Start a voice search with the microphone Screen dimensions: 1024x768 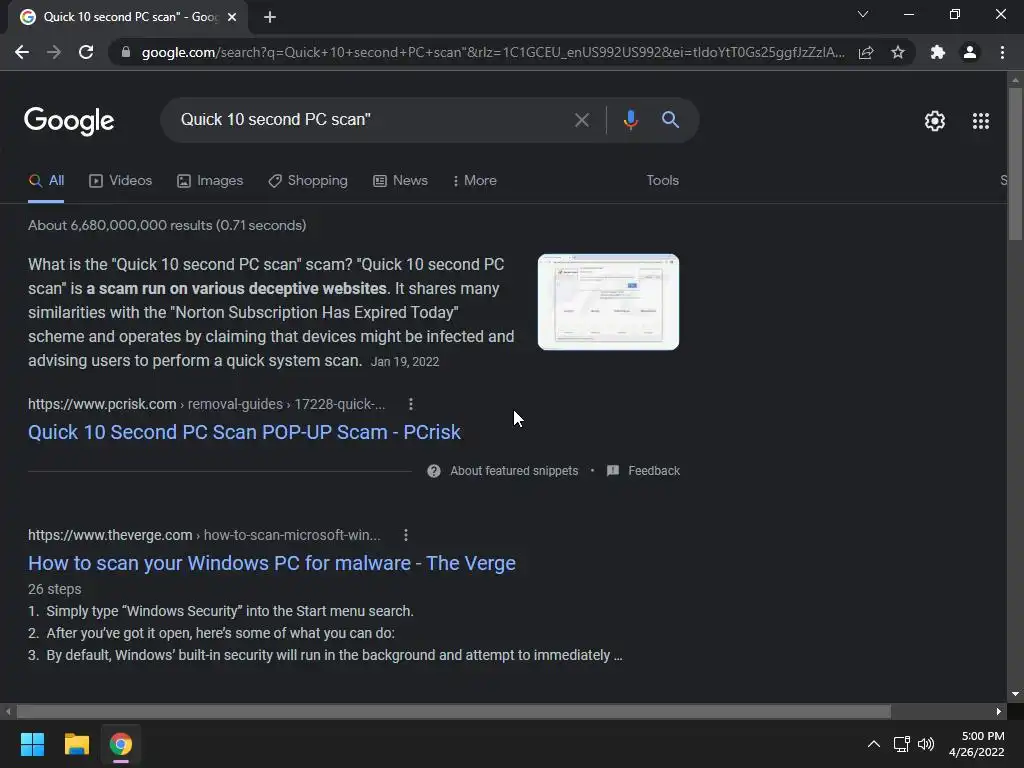click(x=630, y=120)
